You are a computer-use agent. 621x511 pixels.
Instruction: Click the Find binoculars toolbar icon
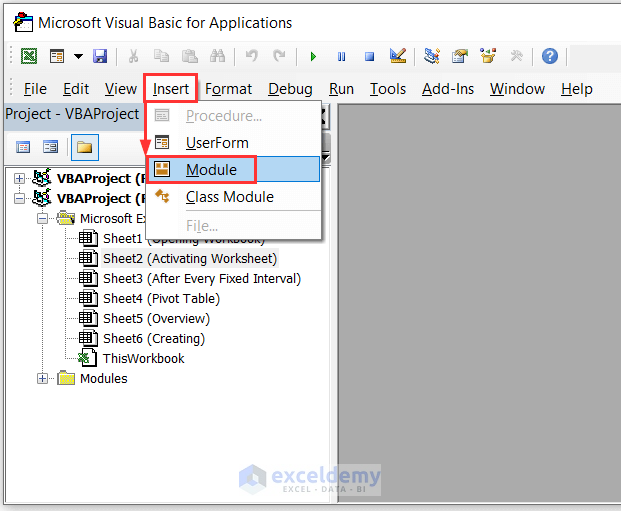click(217, 56)
